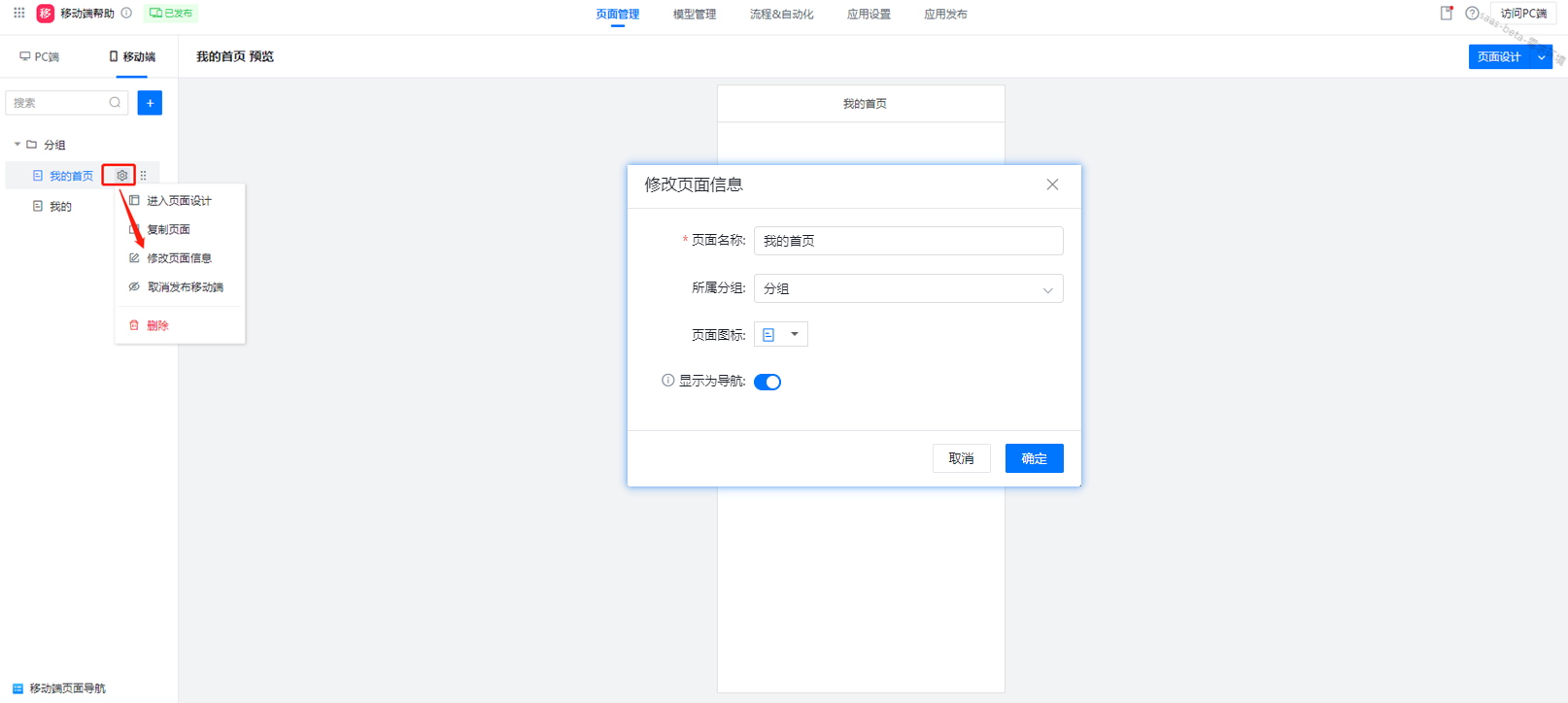Select 我的首页 page in tree
The width and height of the screenshot is (1568, 703).
click(71, 176)
